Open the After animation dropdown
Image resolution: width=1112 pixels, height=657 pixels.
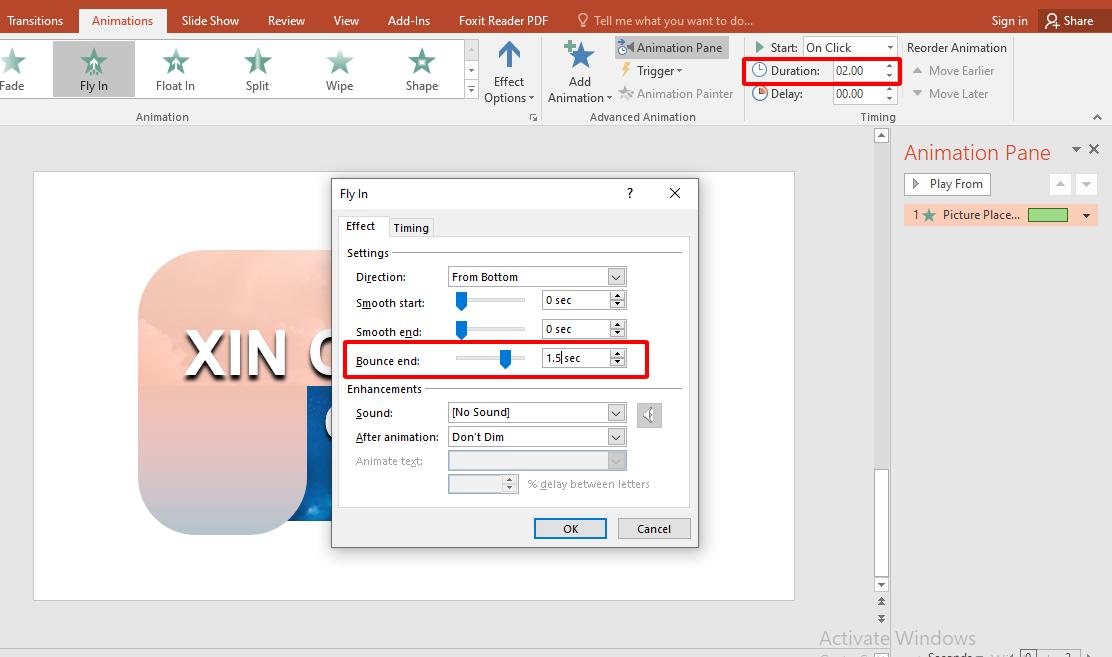(x=616, y=437)
